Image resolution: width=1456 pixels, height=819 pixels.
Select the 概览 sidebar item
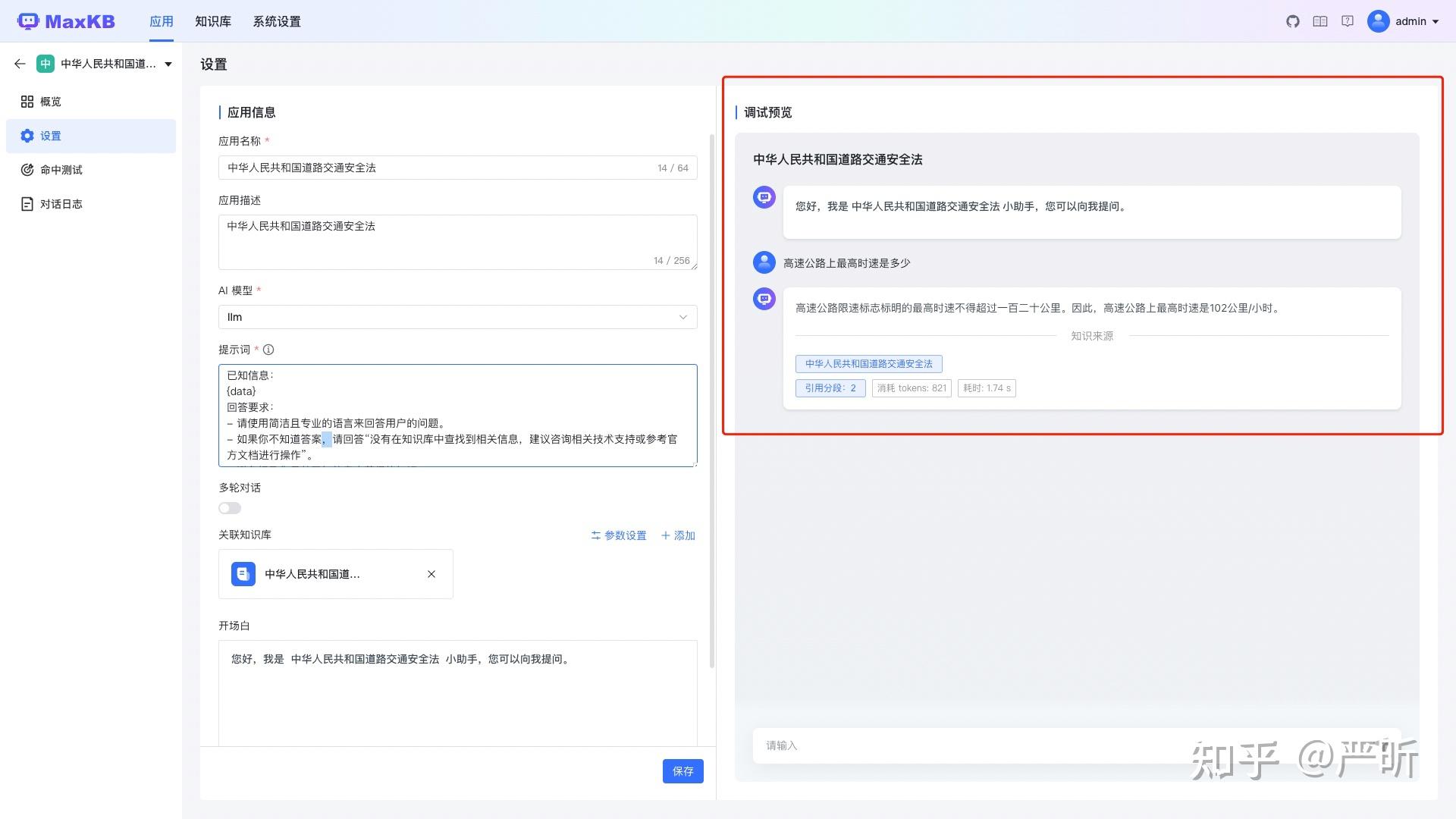pos(51,101)
